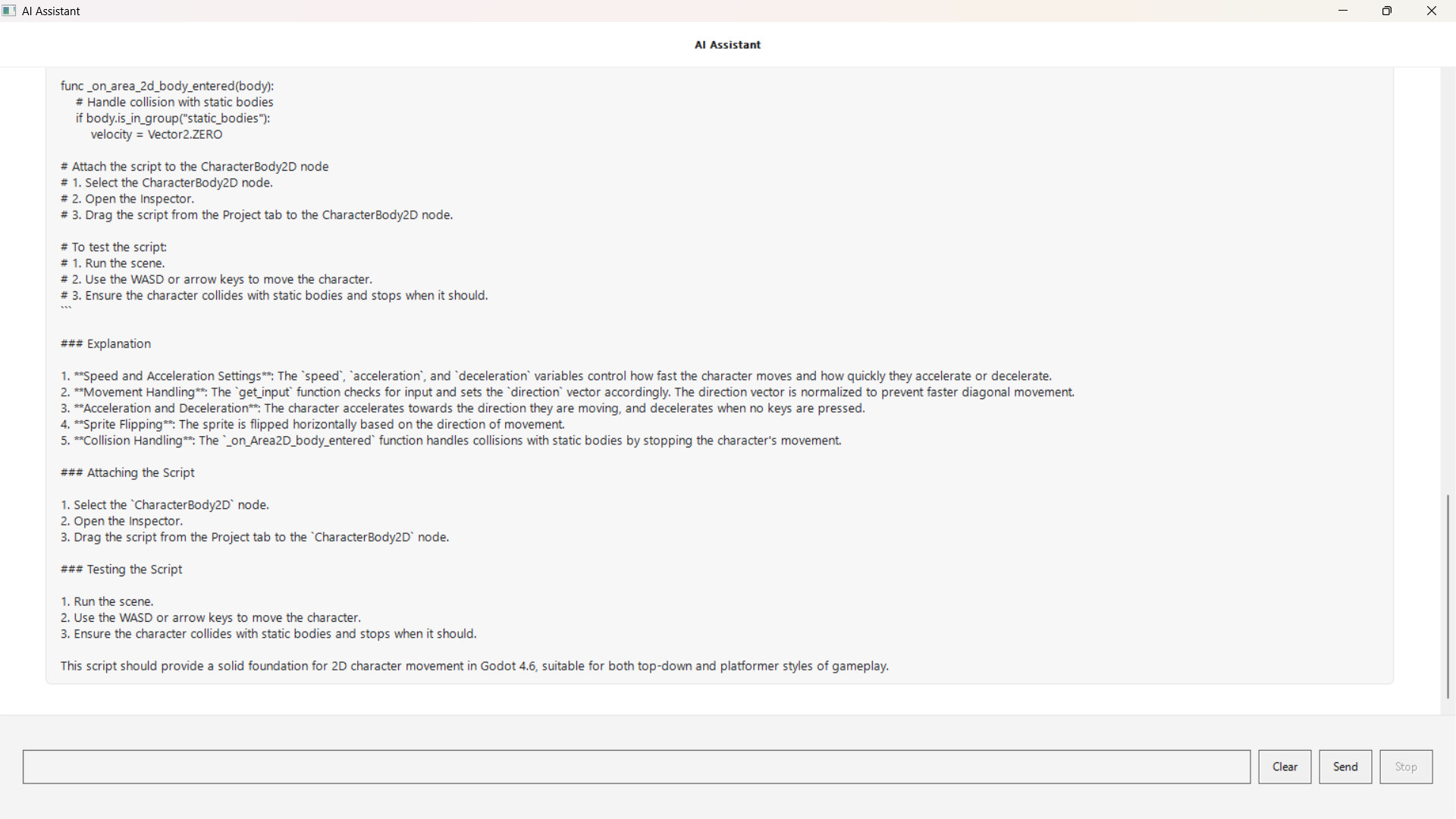Click the Collision Handling explanation line

(x=450, y=441)
